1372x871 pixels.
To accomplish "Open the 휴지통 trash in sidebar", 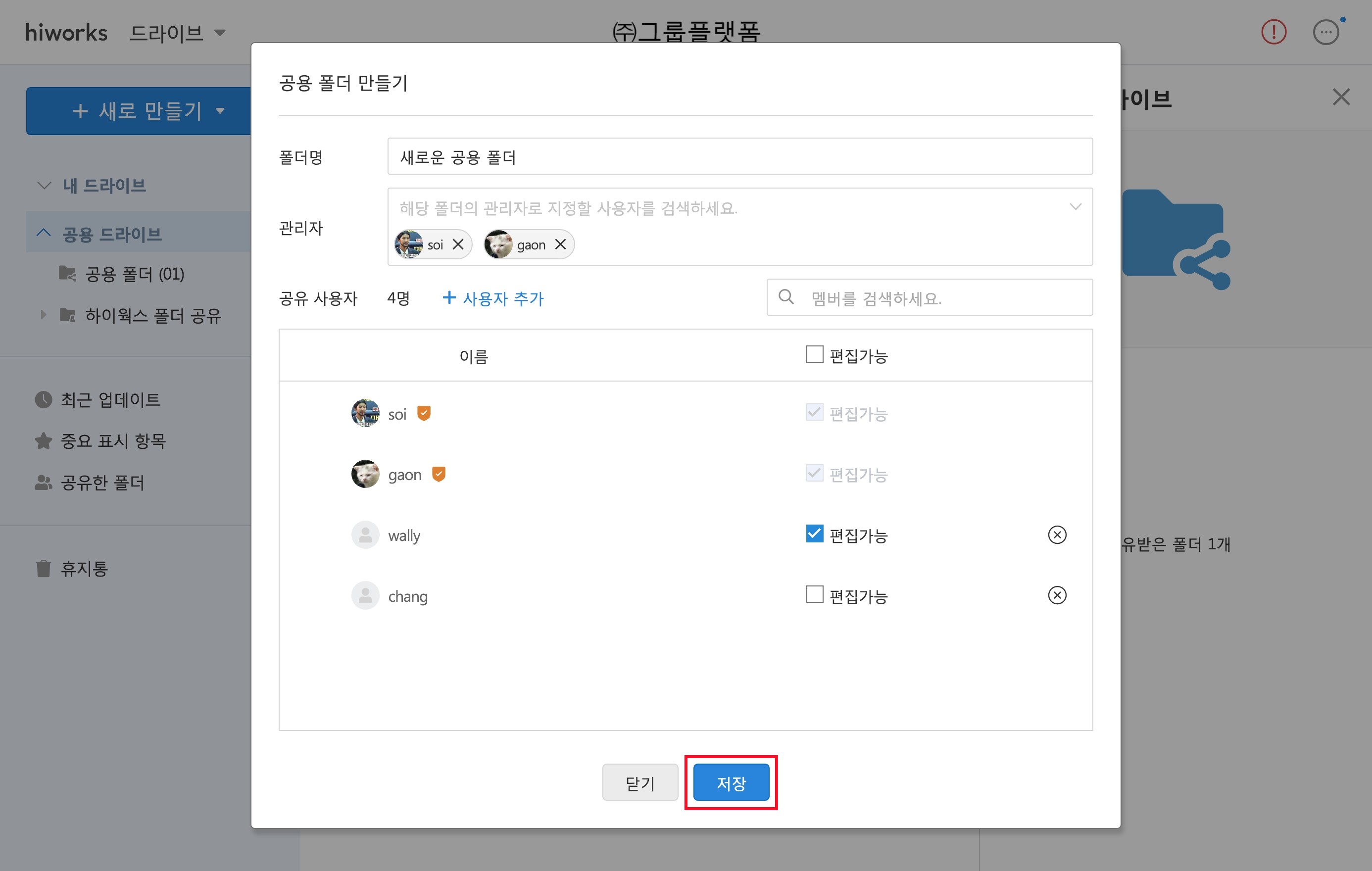I will click(x=84, y=568).
